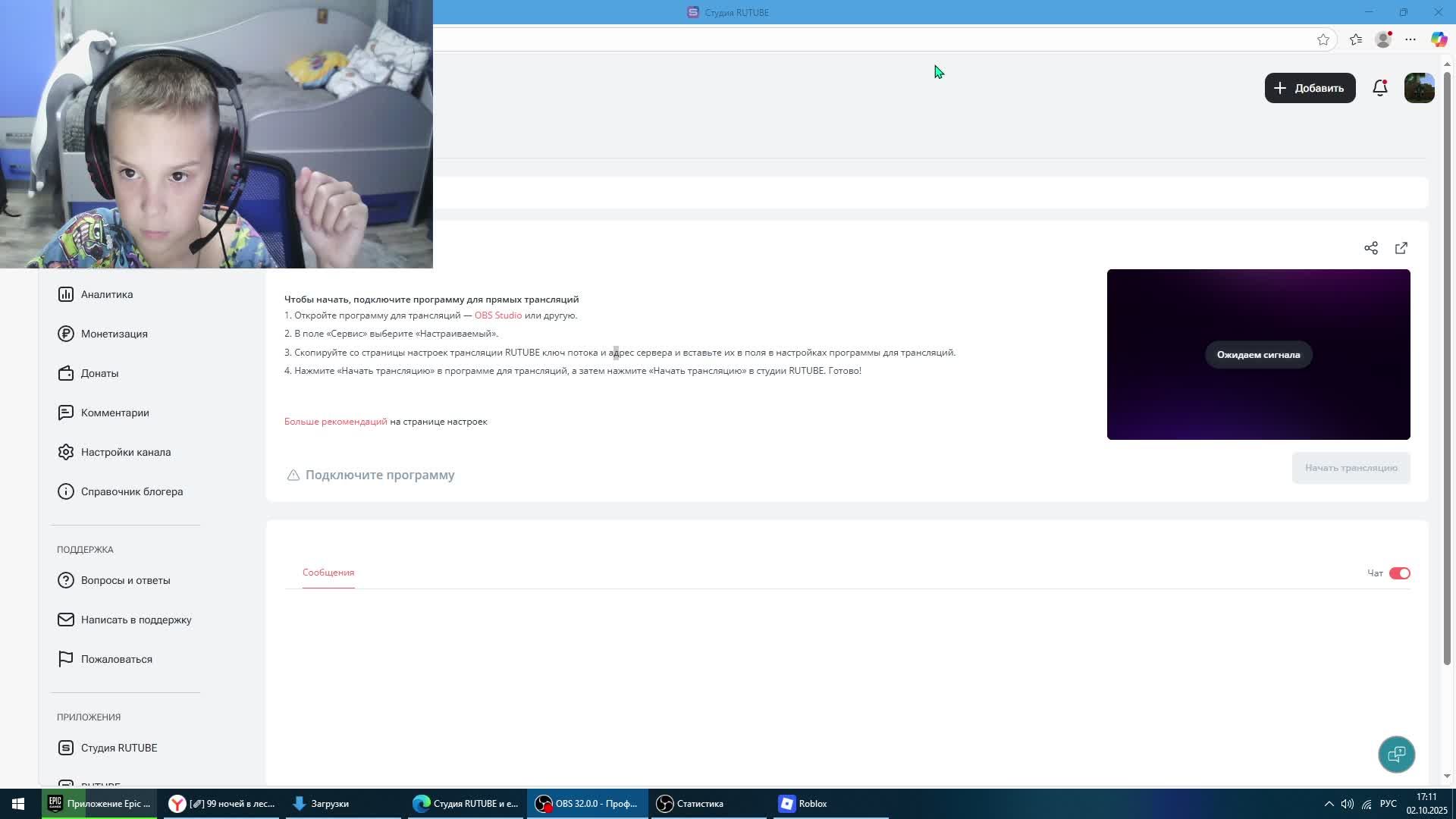This screenshot has width=1456, height=819.
Task: Click the channel avatar in header
Action: [x=1419, y=88]
